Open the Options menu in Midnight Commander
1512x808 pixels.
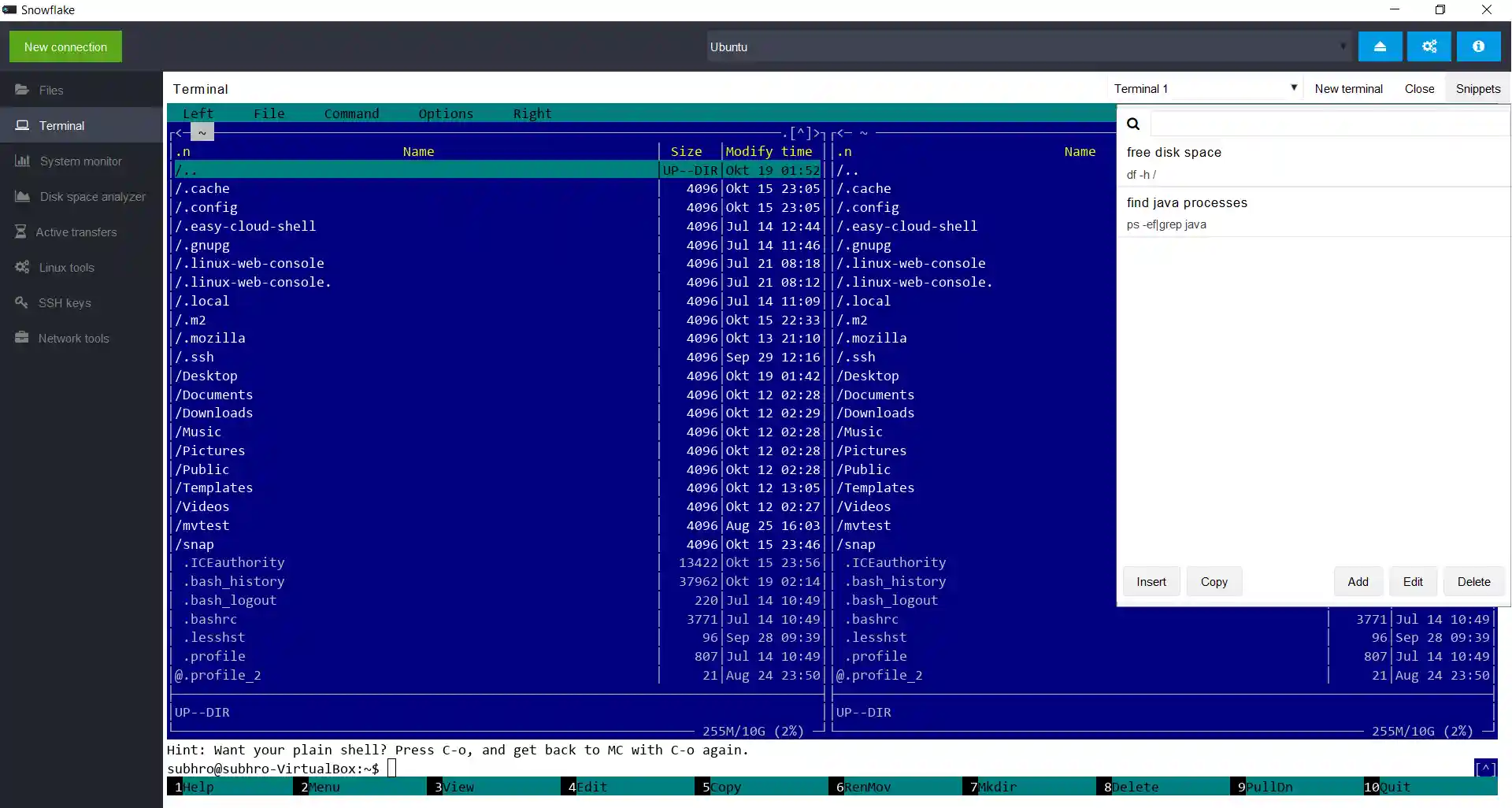[446, 113]
